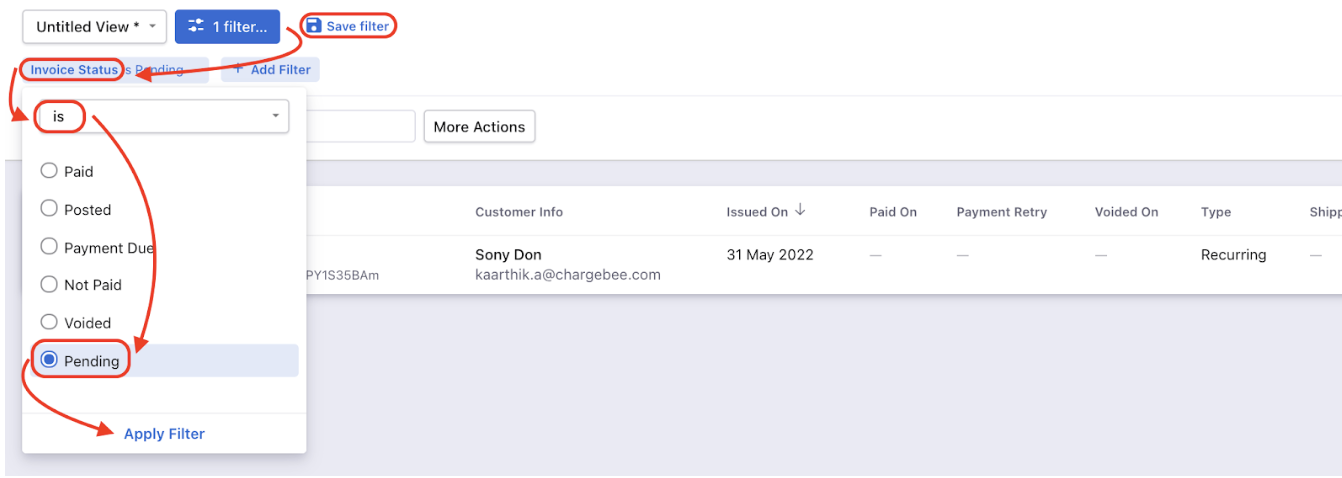This screenshot has height=478, width=1342.
Task: Click customer name Sony Don
Action: 508,255
